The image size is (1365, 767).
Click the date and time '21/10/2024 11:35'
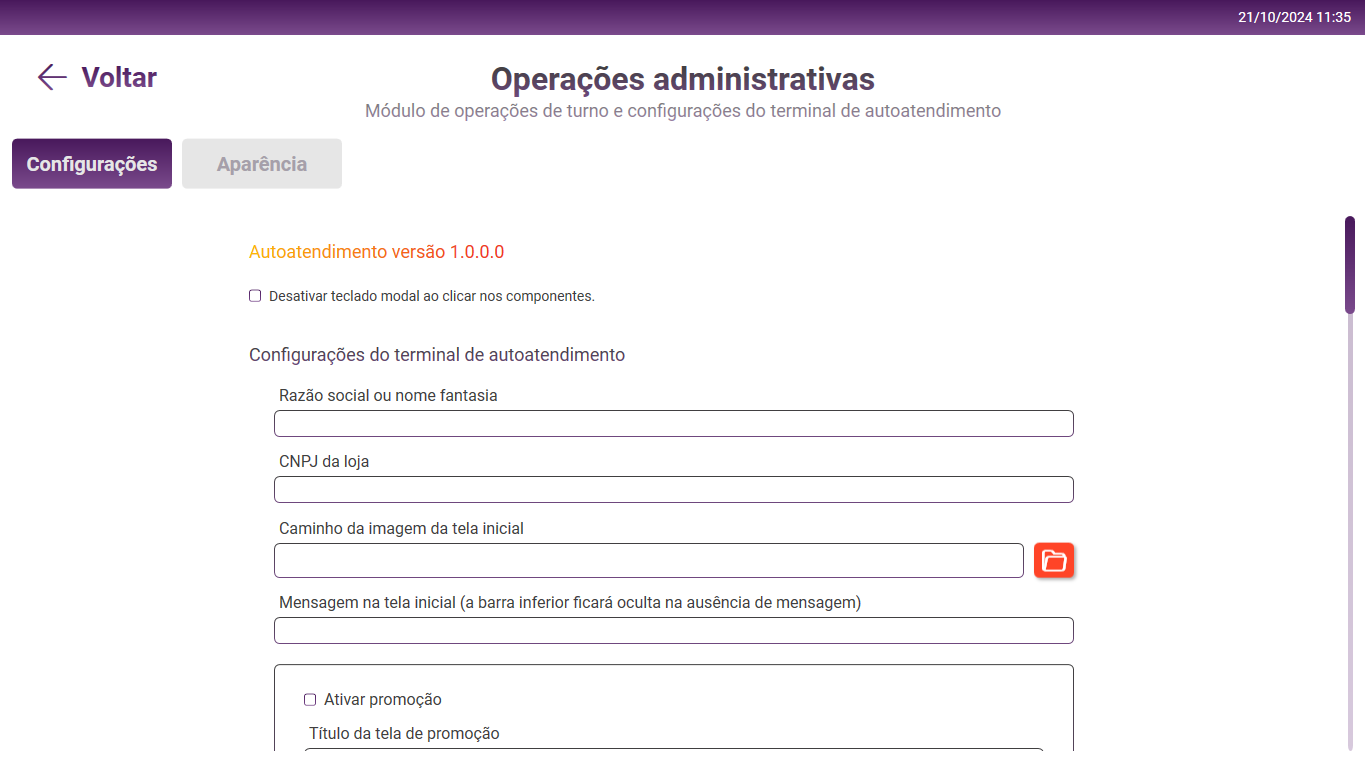click(1294, 17)
